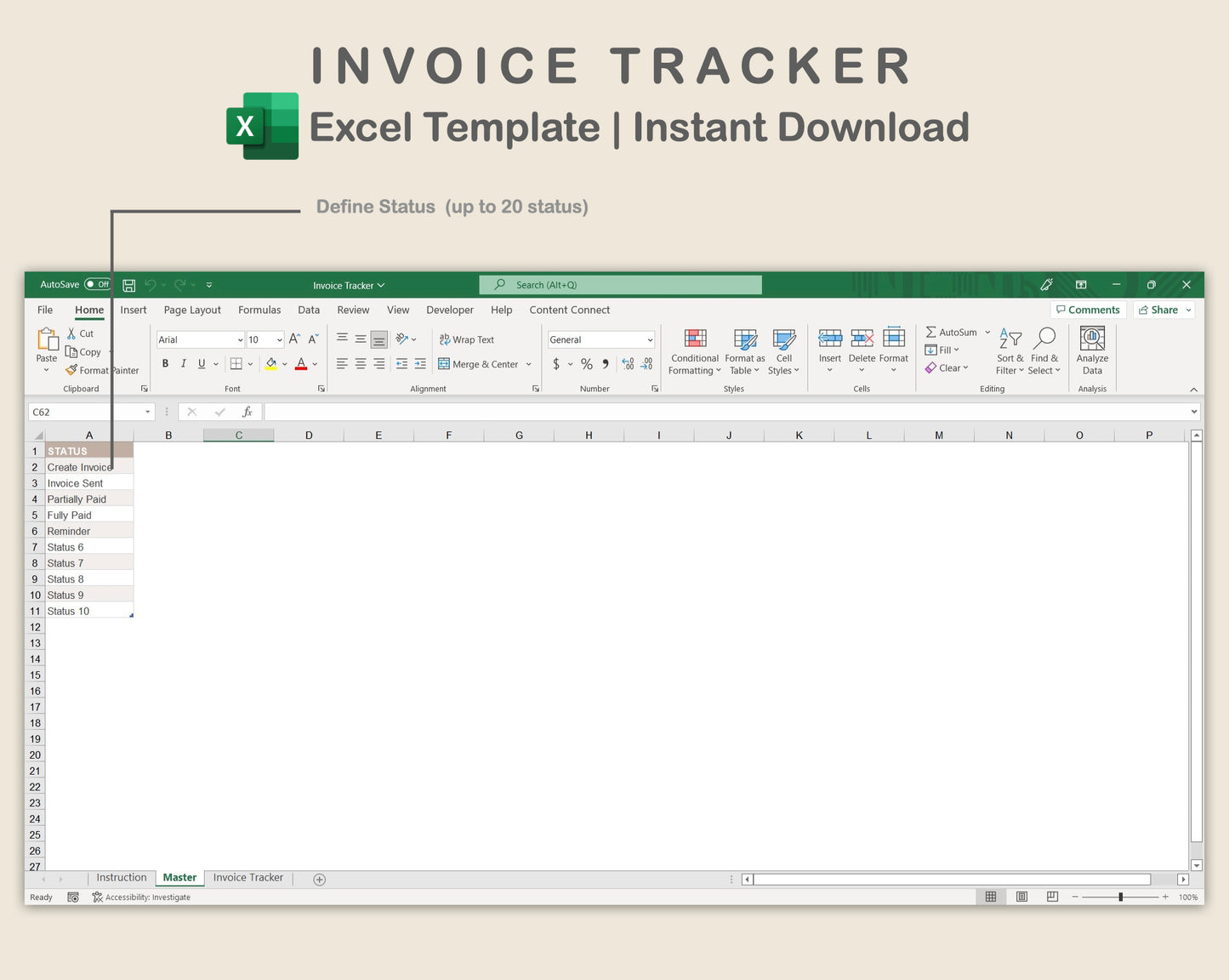Click the Comments button
The image size is (1229, 980).
click(1088, 311)
